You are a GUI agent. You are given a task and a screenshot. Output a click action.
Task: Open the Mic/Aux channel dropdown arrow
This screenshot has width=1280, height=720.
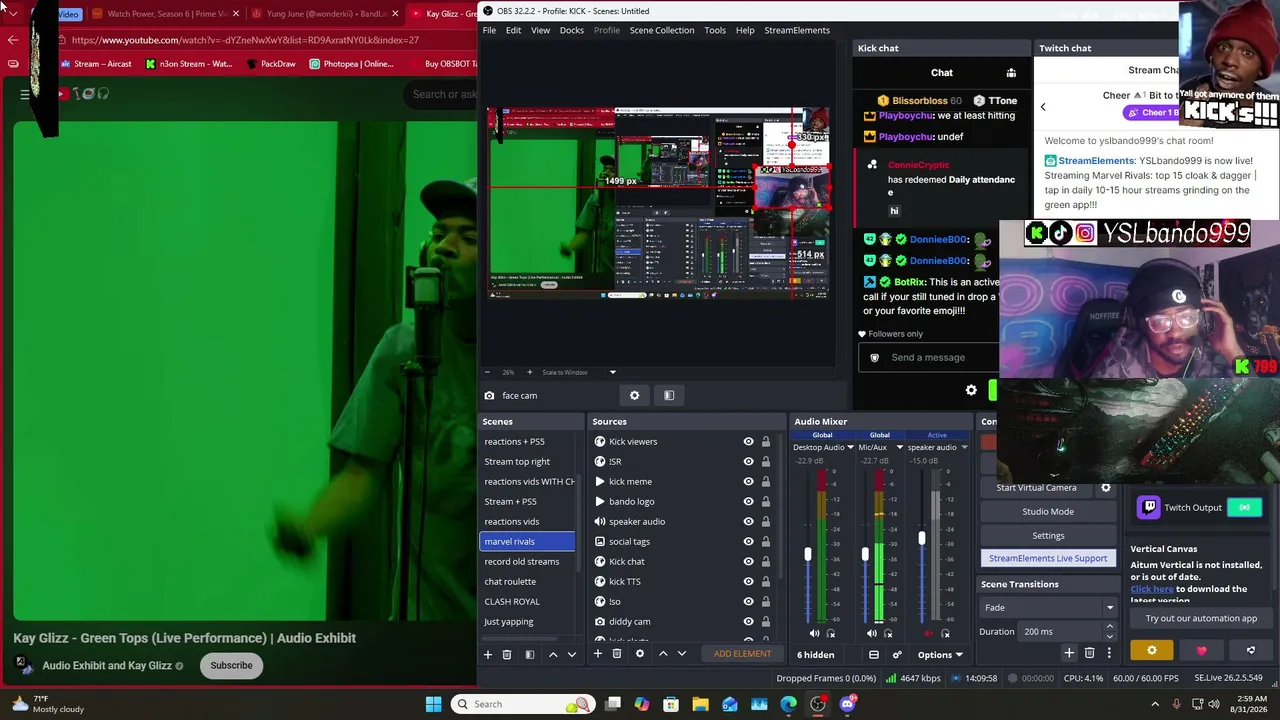click(899, 447)
